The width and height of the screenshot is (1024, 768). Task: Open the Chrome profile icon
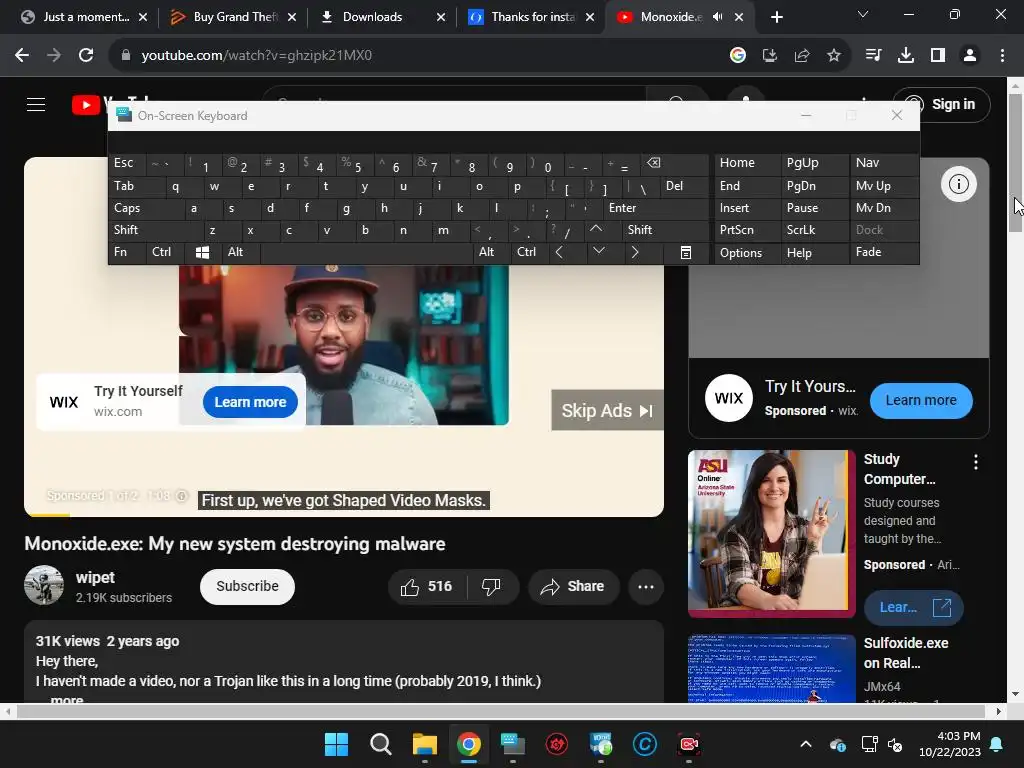(x=970, y=56)
